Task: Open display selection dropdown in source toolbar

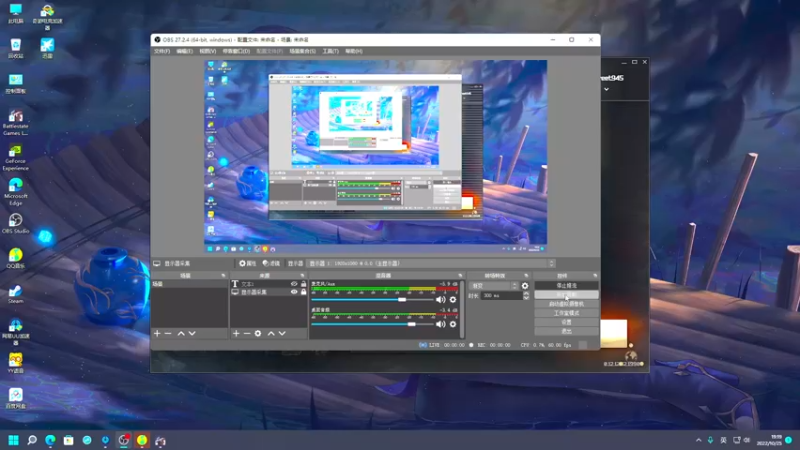Action: click(431, 263)
